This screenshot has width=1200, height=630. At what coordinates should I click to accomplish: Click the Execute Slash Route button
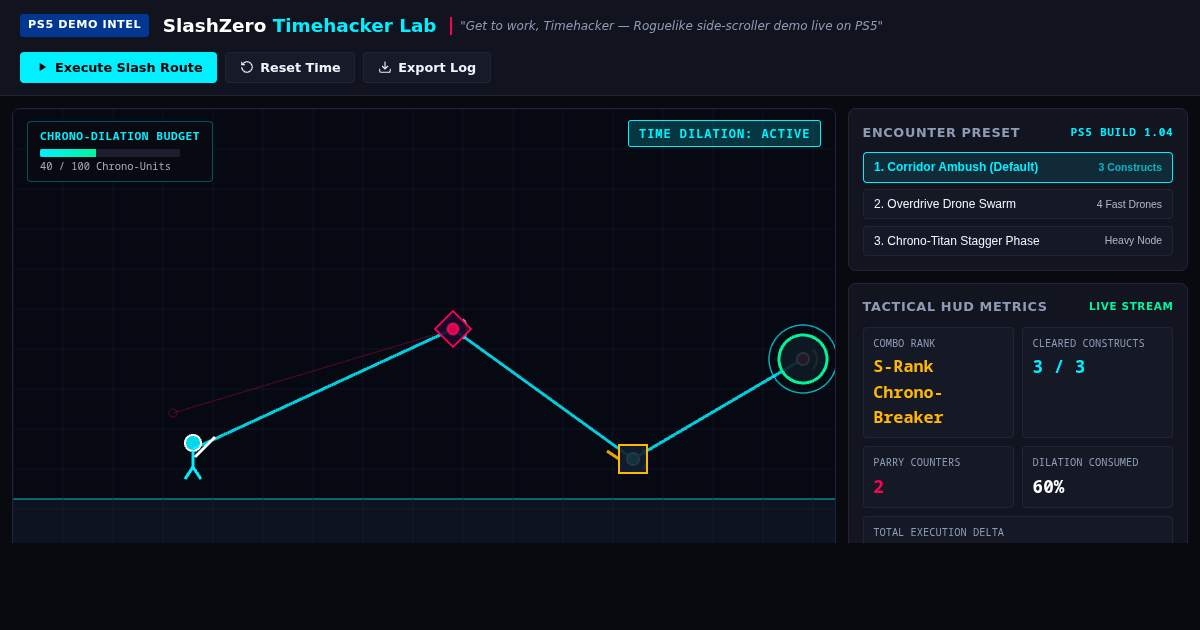click(118, 67)
